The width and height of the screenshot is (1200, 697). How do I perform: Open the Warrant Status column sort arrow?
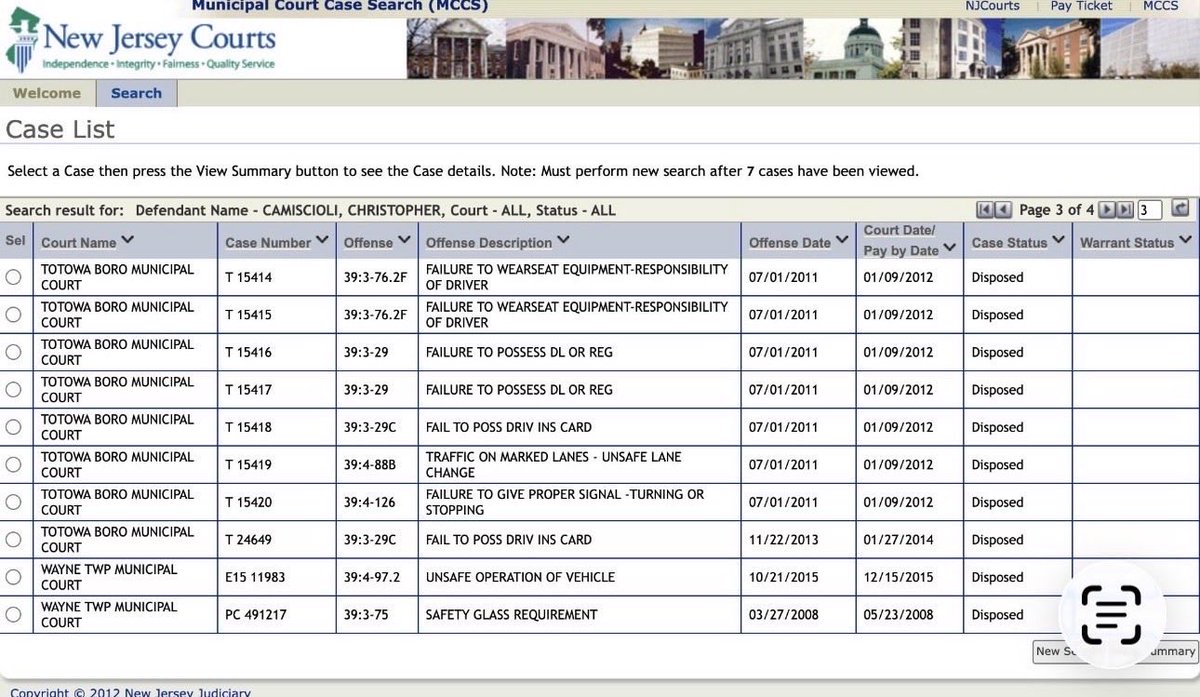pos(1185,241)
